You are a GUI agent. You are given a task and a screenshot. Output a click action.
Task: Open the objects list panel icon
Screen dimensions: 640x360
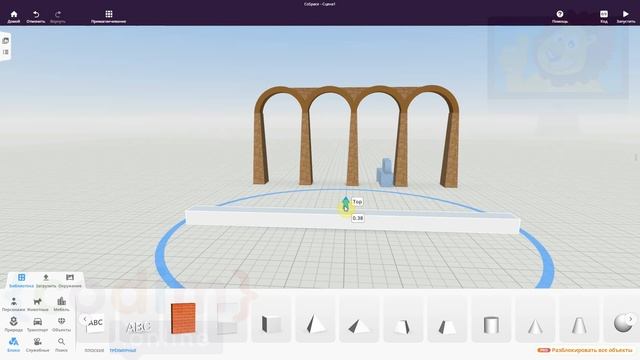6,52
